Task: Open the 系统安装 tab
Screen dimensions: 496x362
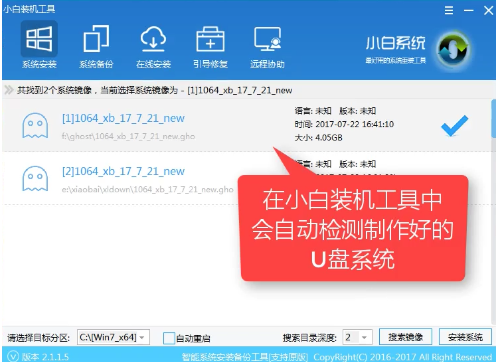Action: click(39, 44)
